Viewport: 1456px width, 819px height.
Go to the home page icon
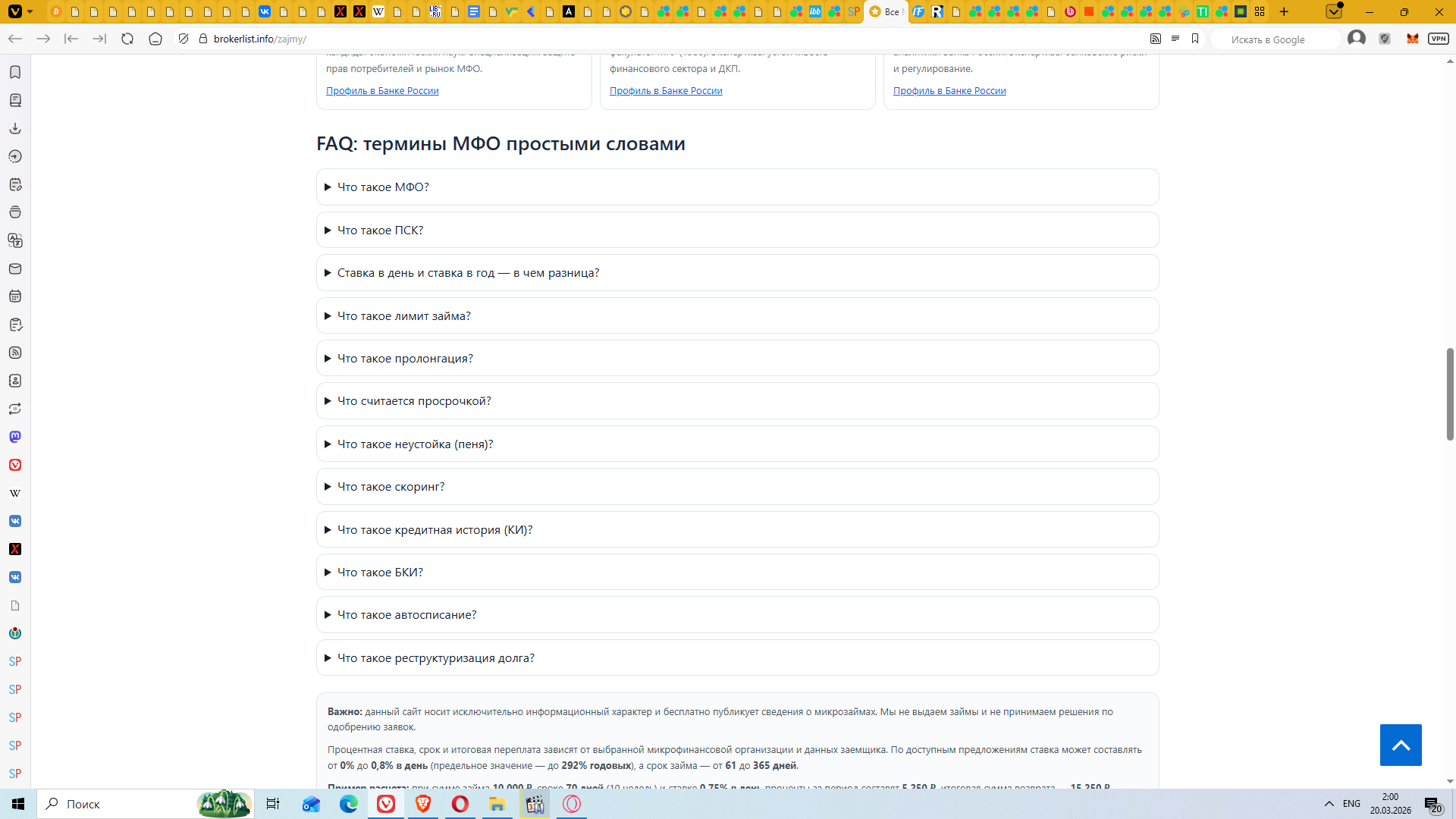(155, 39)
